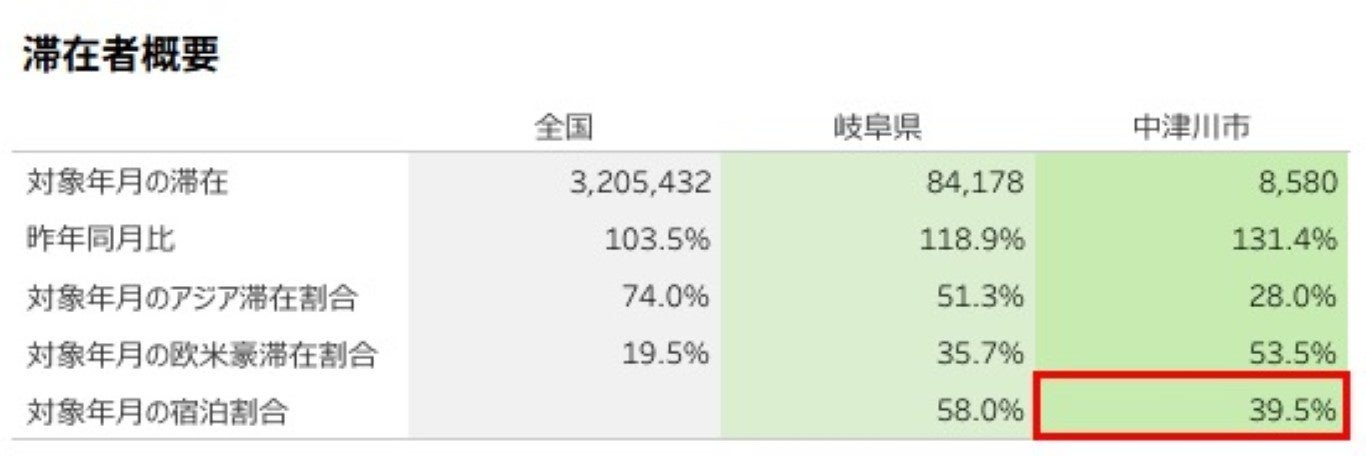Select the 対象年月の宿泊割合 row label
This screenshot has height=456, width=1366.
(158, 411)
